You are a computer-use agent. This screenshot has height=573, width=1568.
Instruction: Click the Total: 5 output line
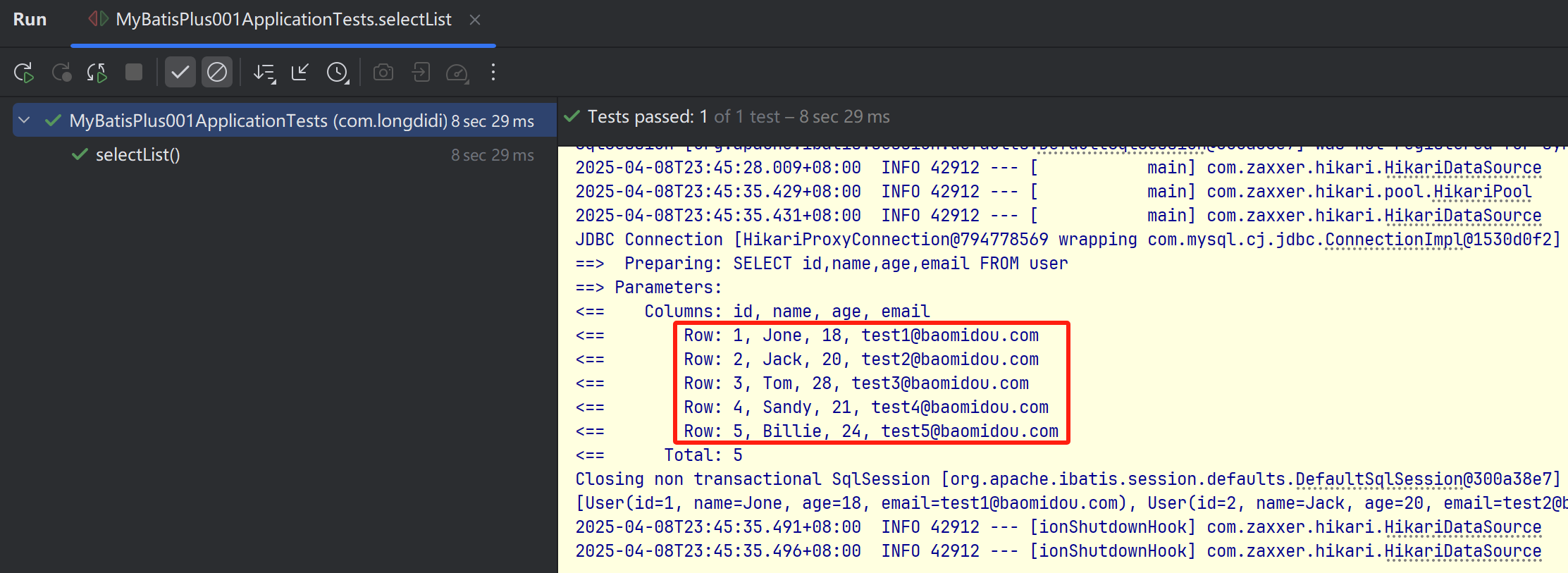coord(659,455)
